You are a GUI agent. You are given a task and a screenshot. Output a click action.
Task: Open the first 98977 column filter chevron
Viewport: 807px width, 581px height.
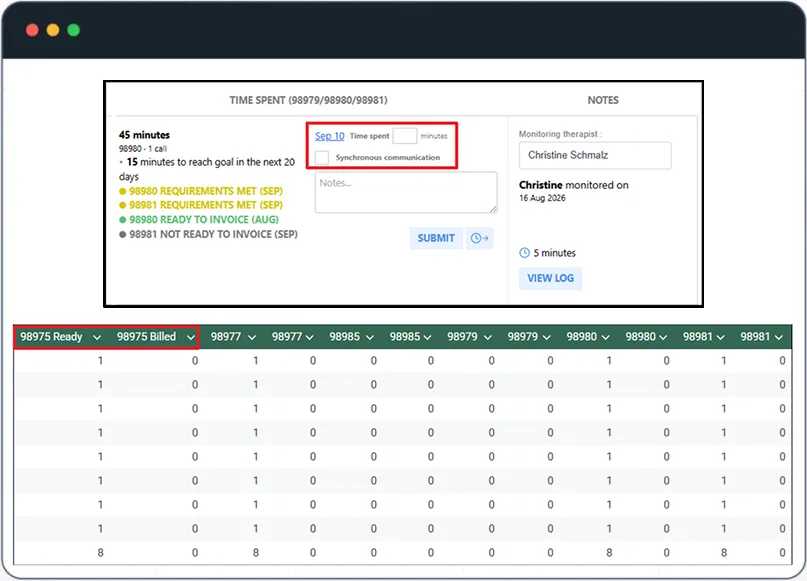click(252, 338)
